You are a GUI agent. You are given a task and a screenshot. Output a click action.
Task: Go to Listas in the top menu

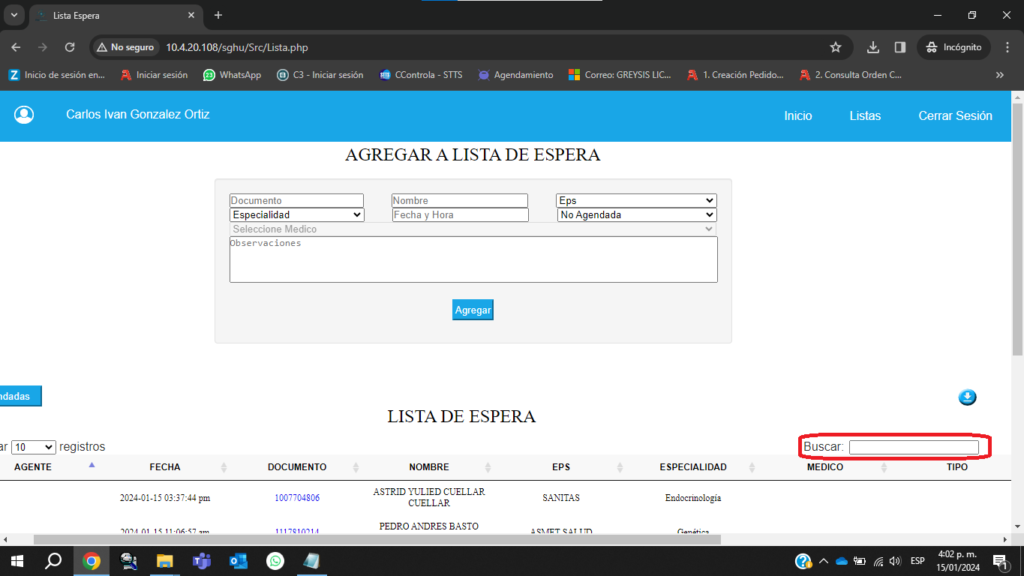point(865,116)
